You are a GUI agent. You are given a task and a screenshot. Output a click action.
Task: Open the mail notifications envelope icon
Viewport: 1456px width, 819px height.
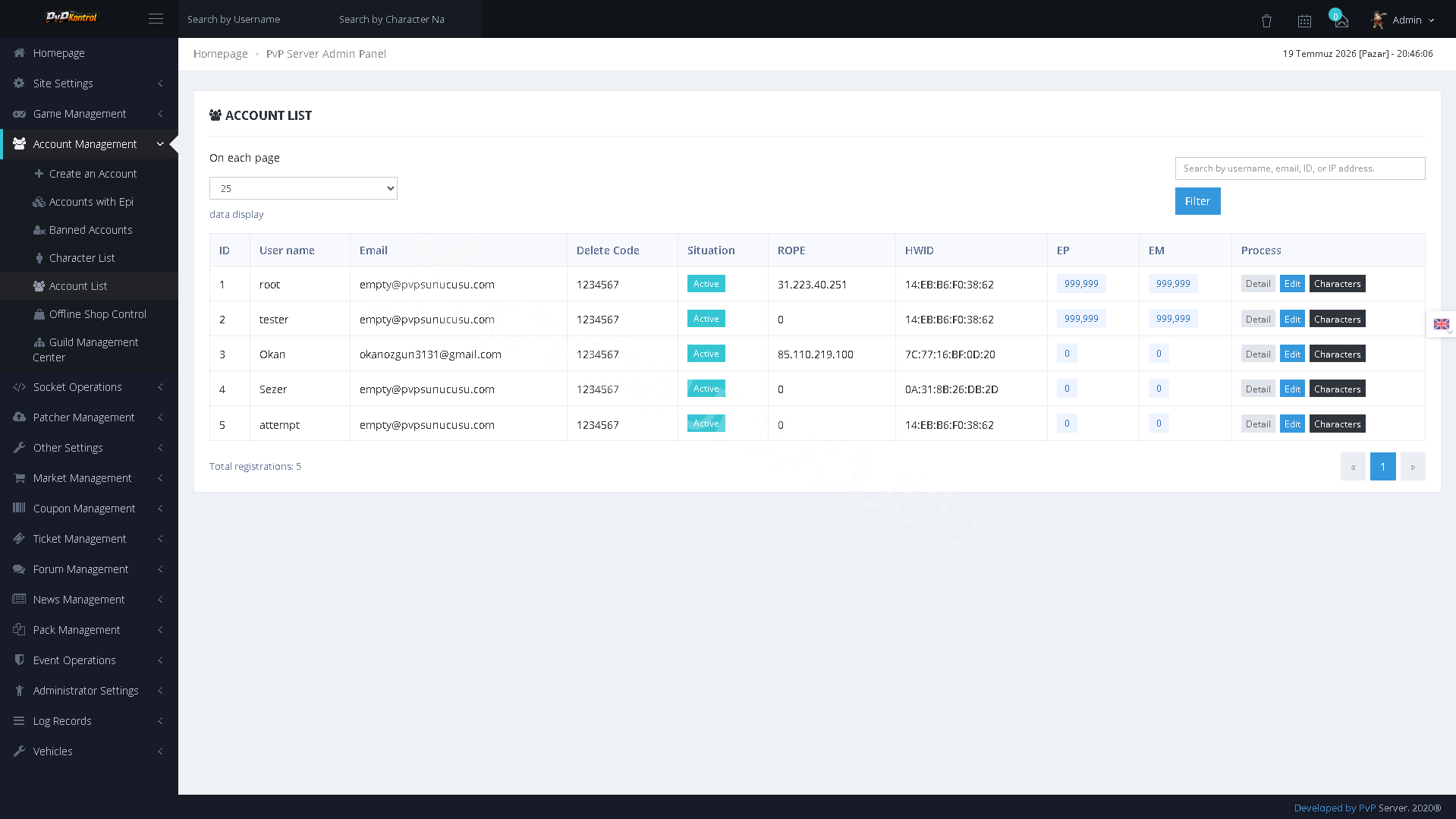coord(1341,20)
